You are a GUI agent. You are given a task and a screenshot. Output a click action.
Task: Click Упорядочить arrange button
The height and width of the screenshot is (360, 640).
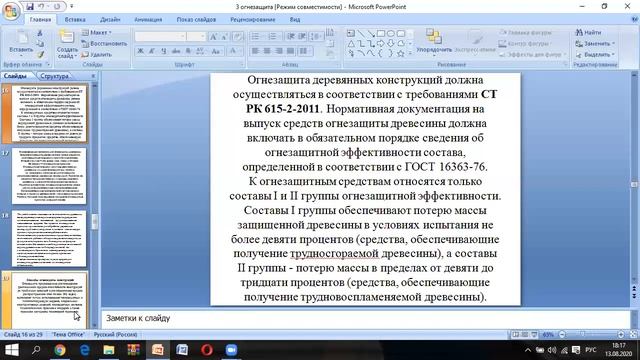(434, 42)
